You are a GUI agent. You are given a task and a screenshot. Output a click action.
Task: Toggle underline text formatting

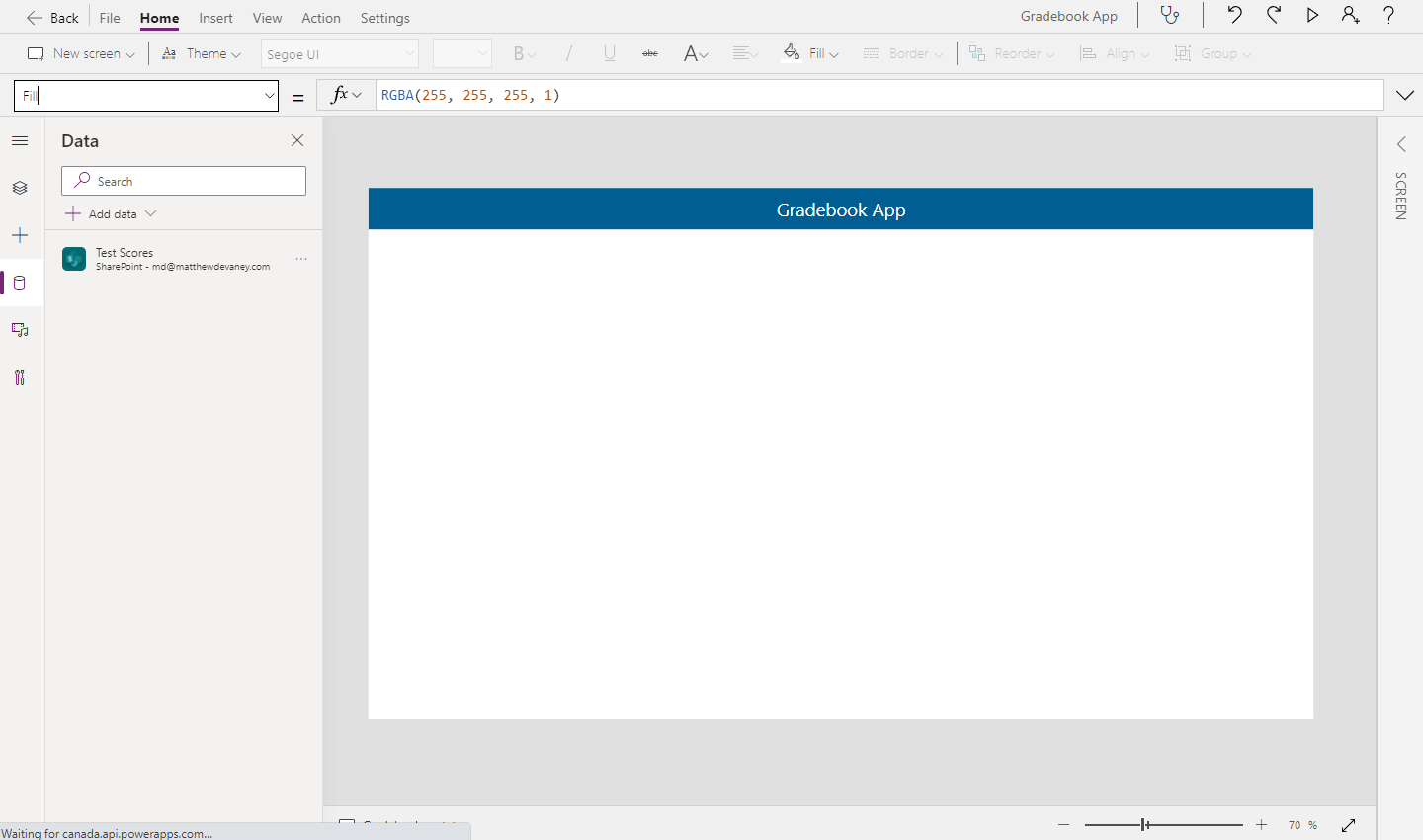609,52
